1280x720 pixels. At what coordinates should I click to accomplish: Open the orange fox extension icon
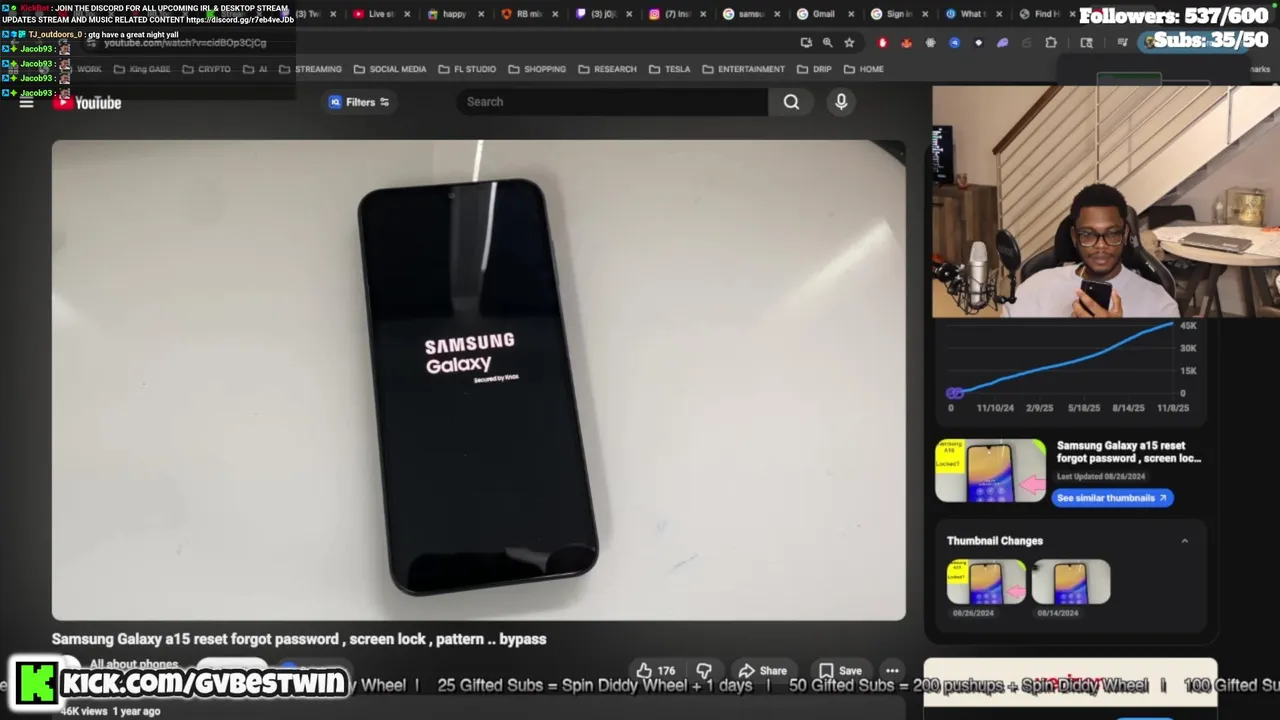click(906, 43)
